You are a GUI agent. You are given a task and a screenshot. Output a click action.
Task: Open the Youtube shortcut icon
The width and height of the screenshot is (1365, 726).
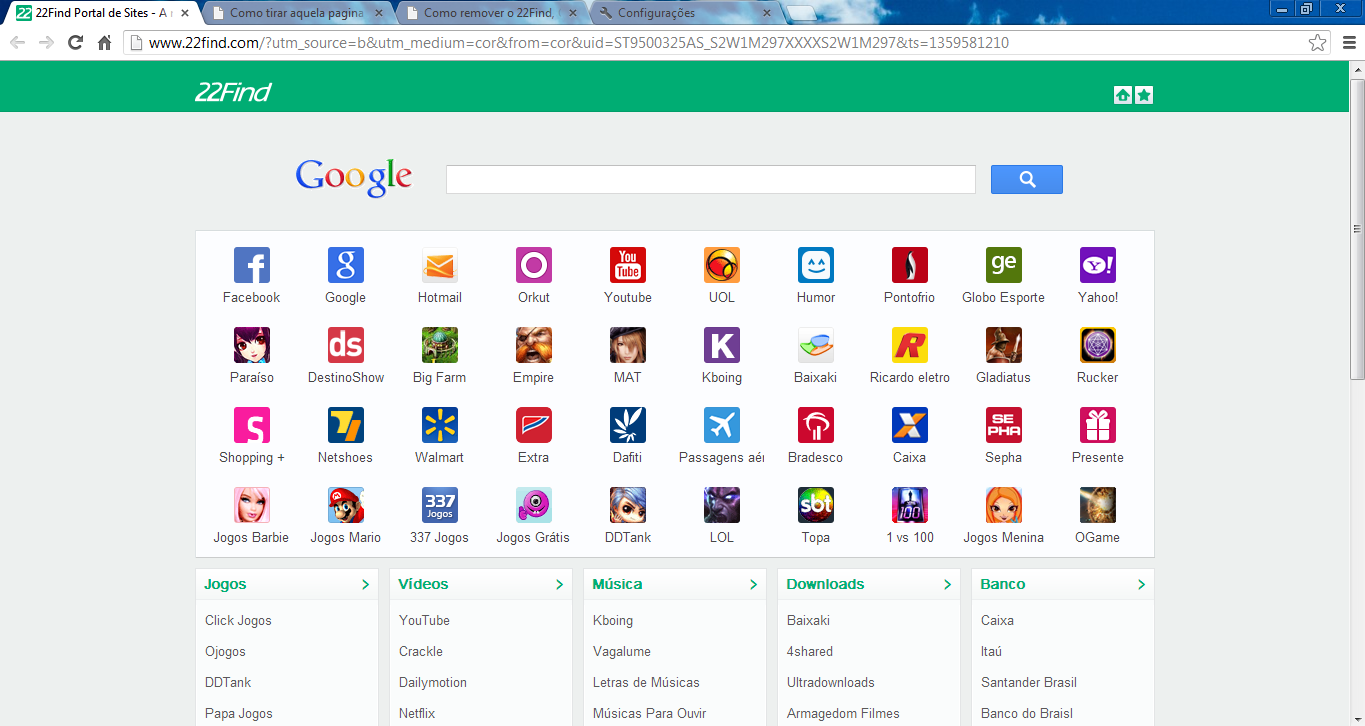click(628, 265)
